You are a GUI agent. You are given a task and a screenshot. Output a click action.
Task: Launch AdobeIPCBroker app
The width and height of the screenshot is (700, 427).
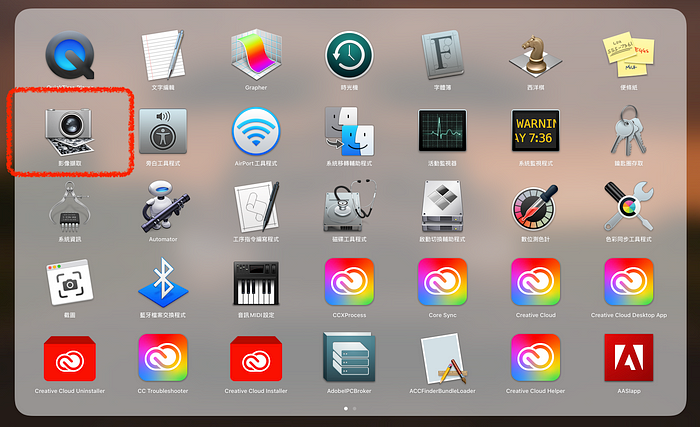(349, 356)
